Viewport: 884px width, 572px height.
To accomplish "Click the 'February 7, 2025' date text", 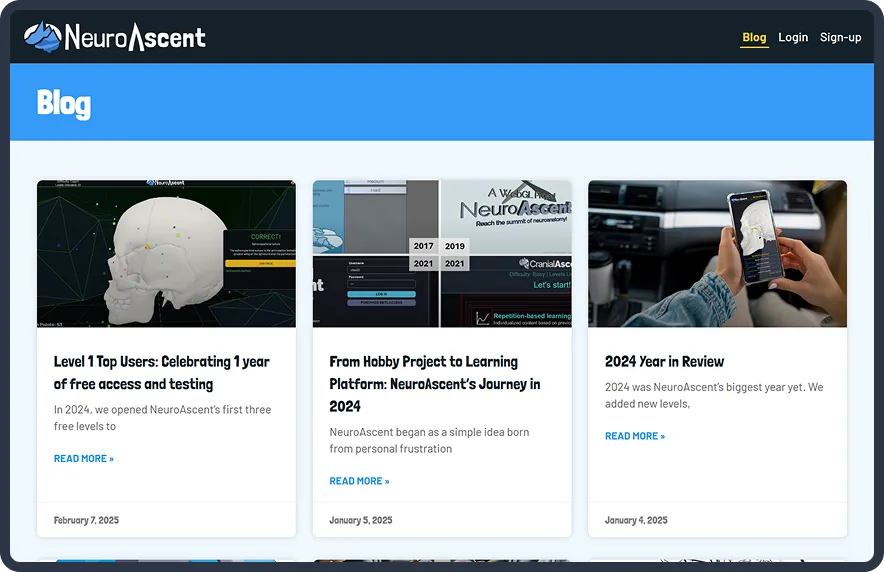I will (x=86, y=520).
